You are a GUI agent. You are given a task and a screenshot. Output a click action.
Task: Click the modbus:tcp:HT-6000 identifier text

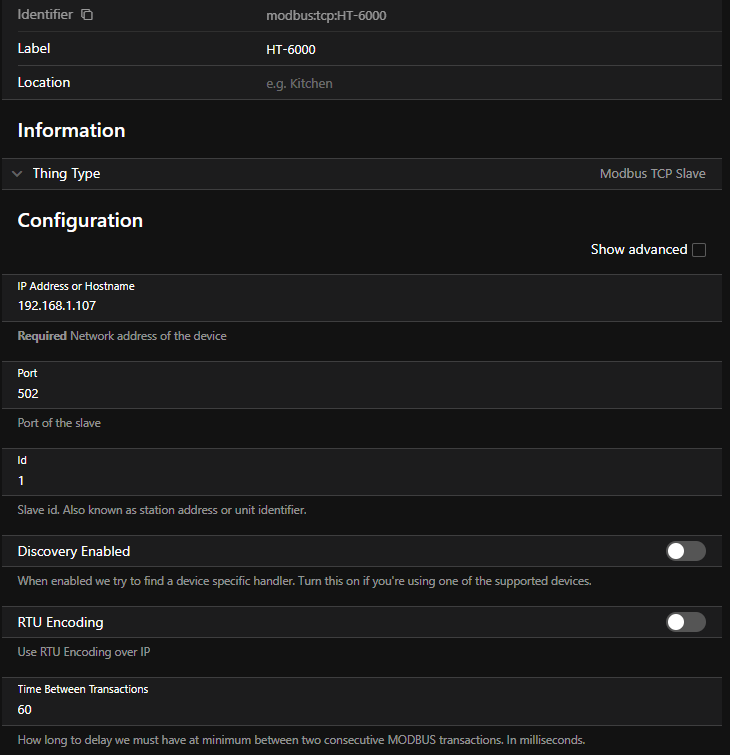(326, 16)
